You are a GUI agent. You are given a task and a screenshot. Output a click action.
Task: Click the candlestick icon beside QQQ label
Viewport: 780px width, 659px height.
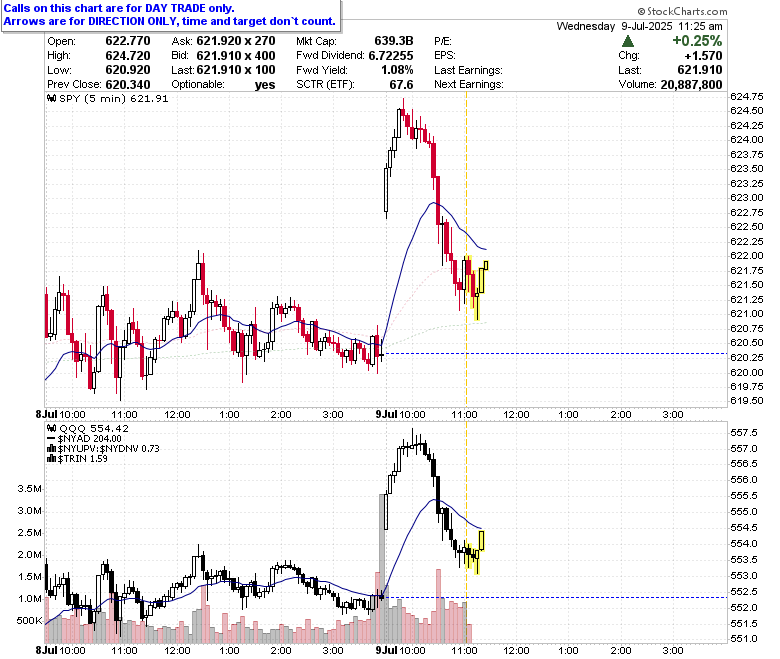[51, 428]
